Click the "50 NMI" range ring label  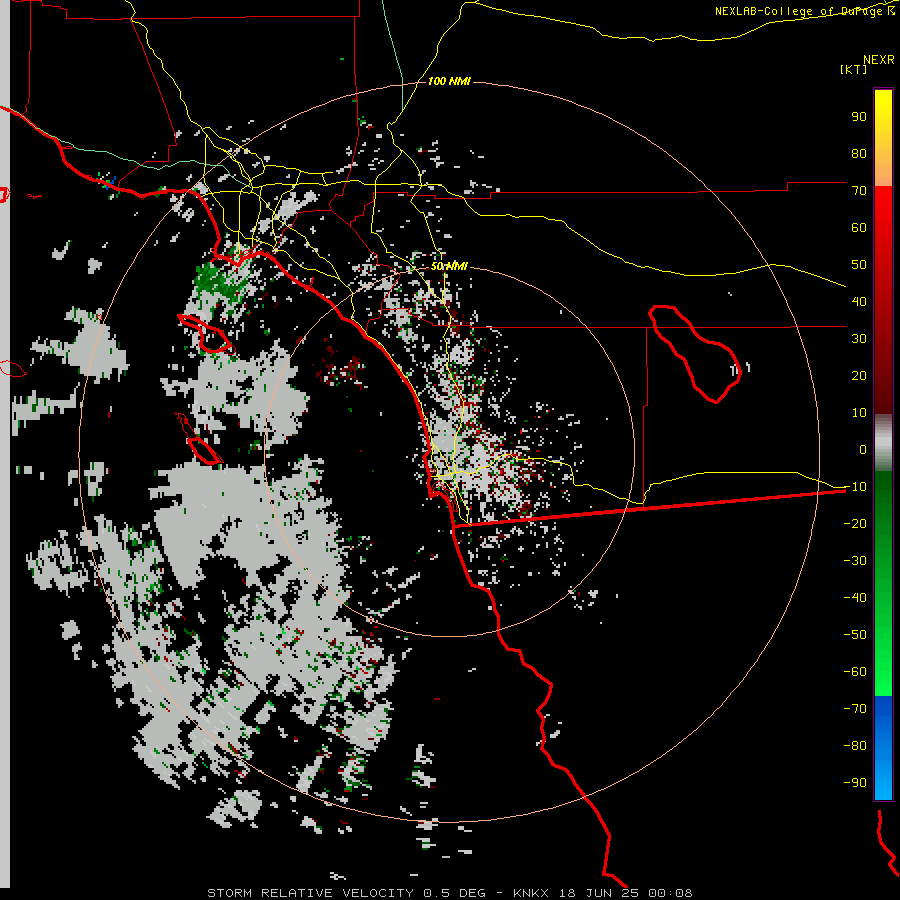tap(449, 266)
